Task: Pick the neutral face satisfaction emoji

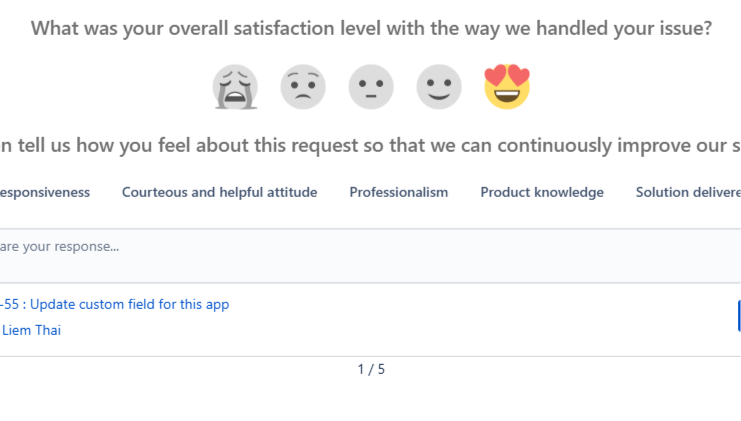Action: (371, 87)
